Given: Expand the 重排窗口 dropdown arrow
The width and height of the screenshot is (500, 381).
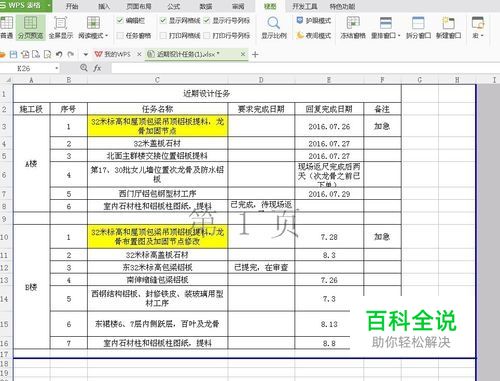Looking at the screenshot, I should click(x=399, y=36).
